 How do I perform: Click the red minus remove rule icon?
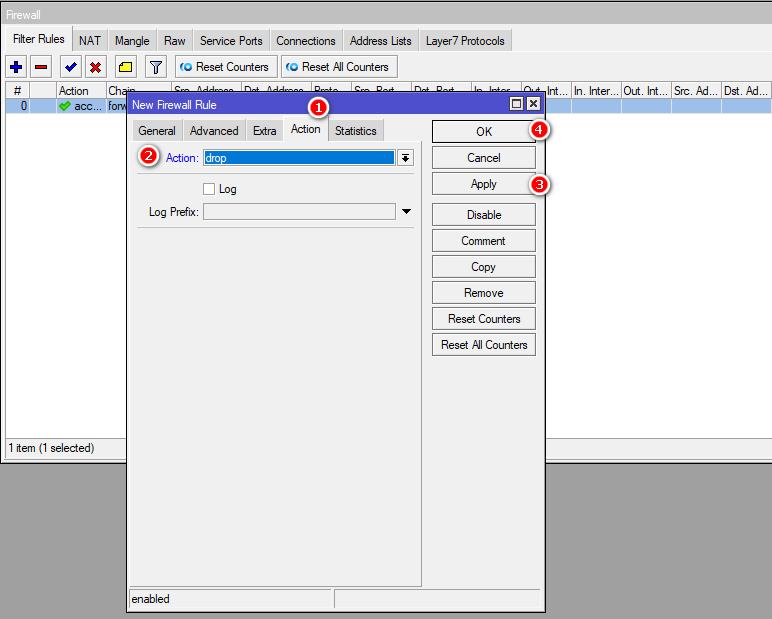point(41,67)
